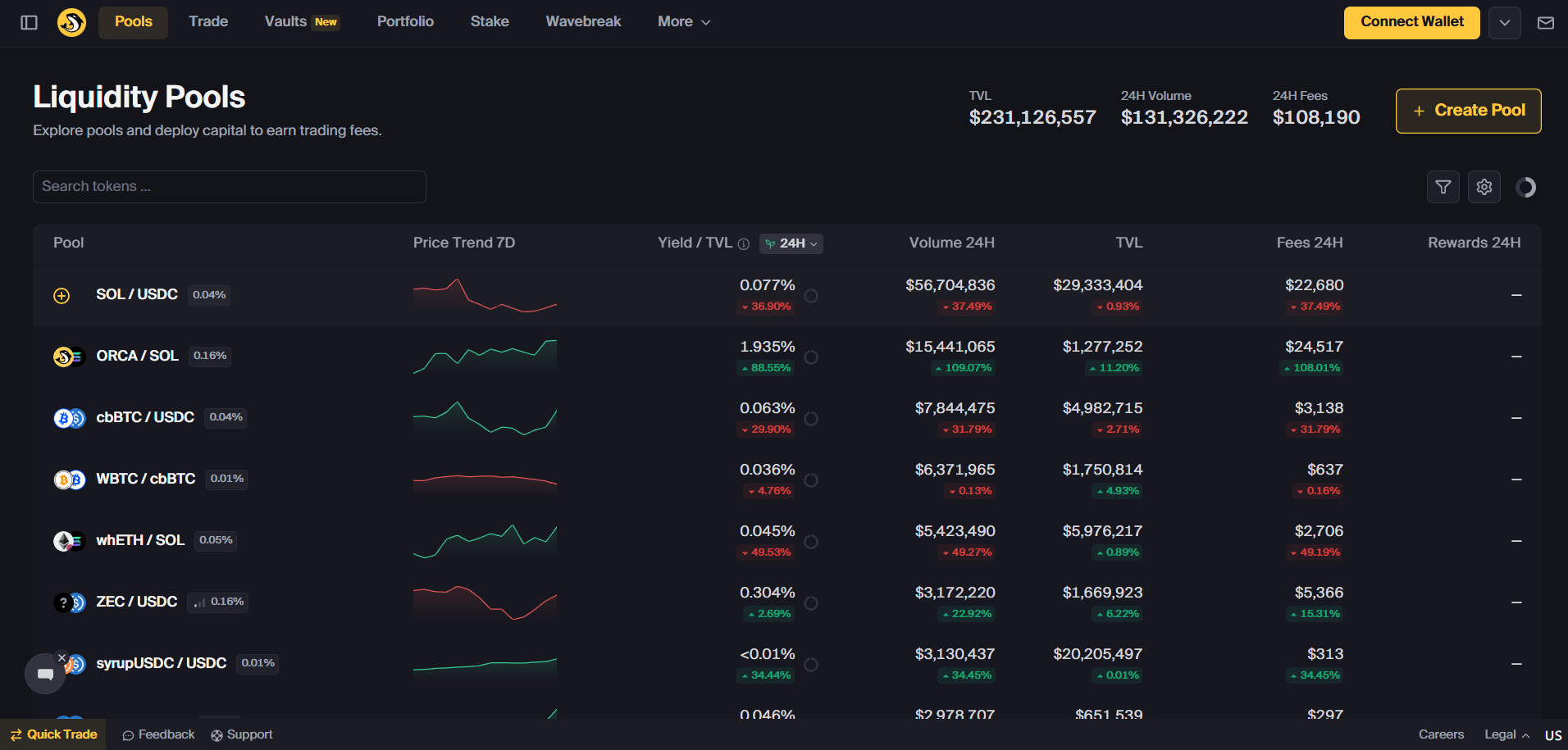
Task: Click the circular refresh timer icon
Action: (x=1526, y=187)
